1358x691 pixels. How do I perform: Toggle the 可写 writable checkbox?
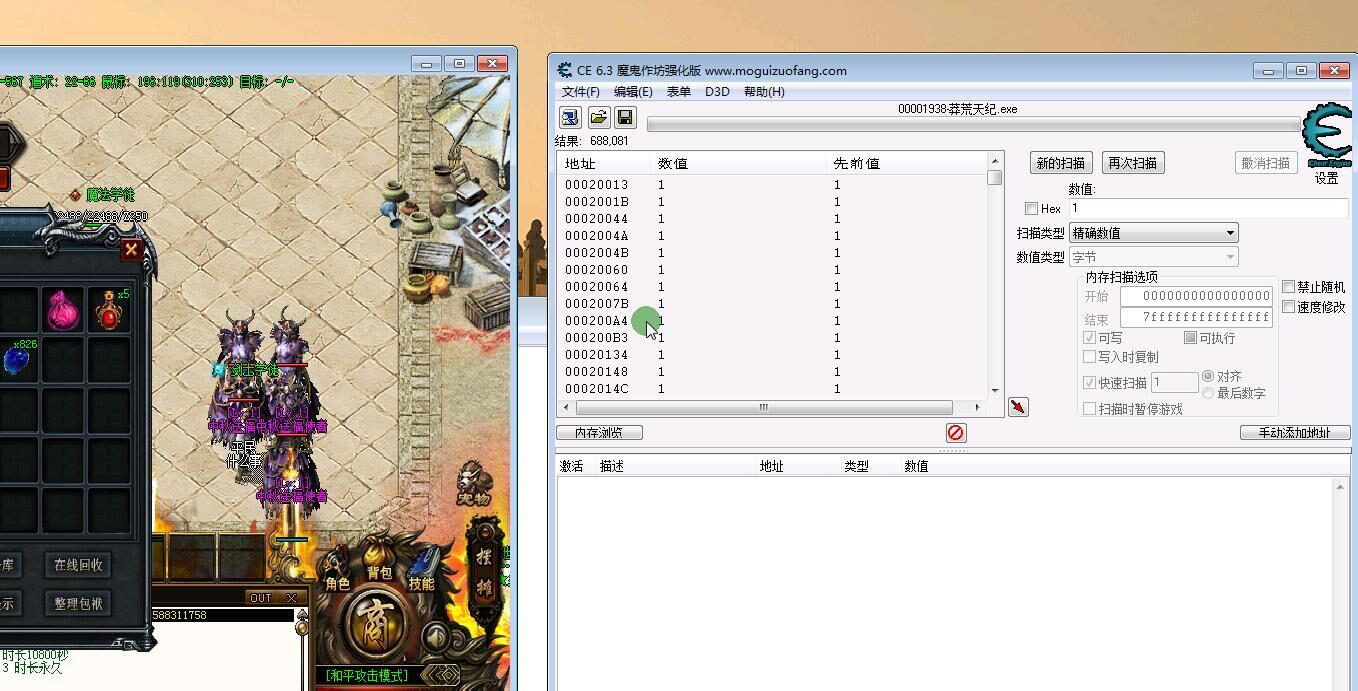[1090, 338]
